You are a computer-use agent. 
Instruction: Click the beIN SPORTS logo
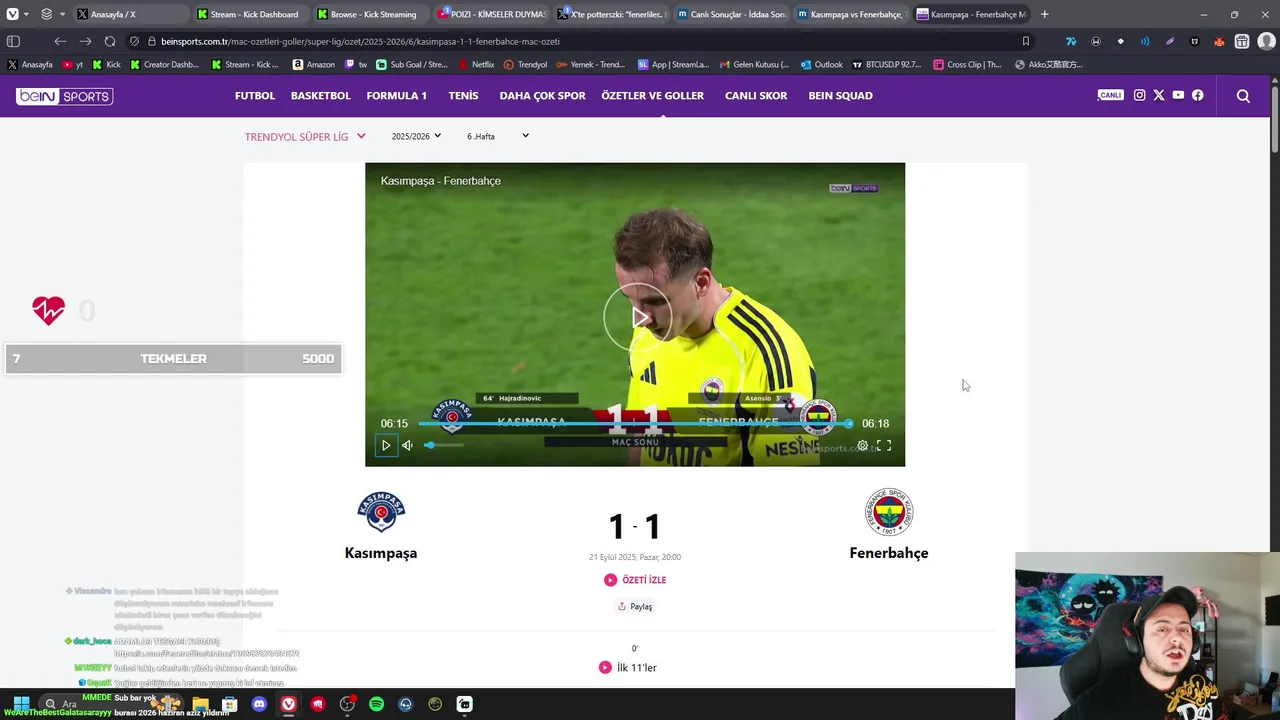click(64, 96)
